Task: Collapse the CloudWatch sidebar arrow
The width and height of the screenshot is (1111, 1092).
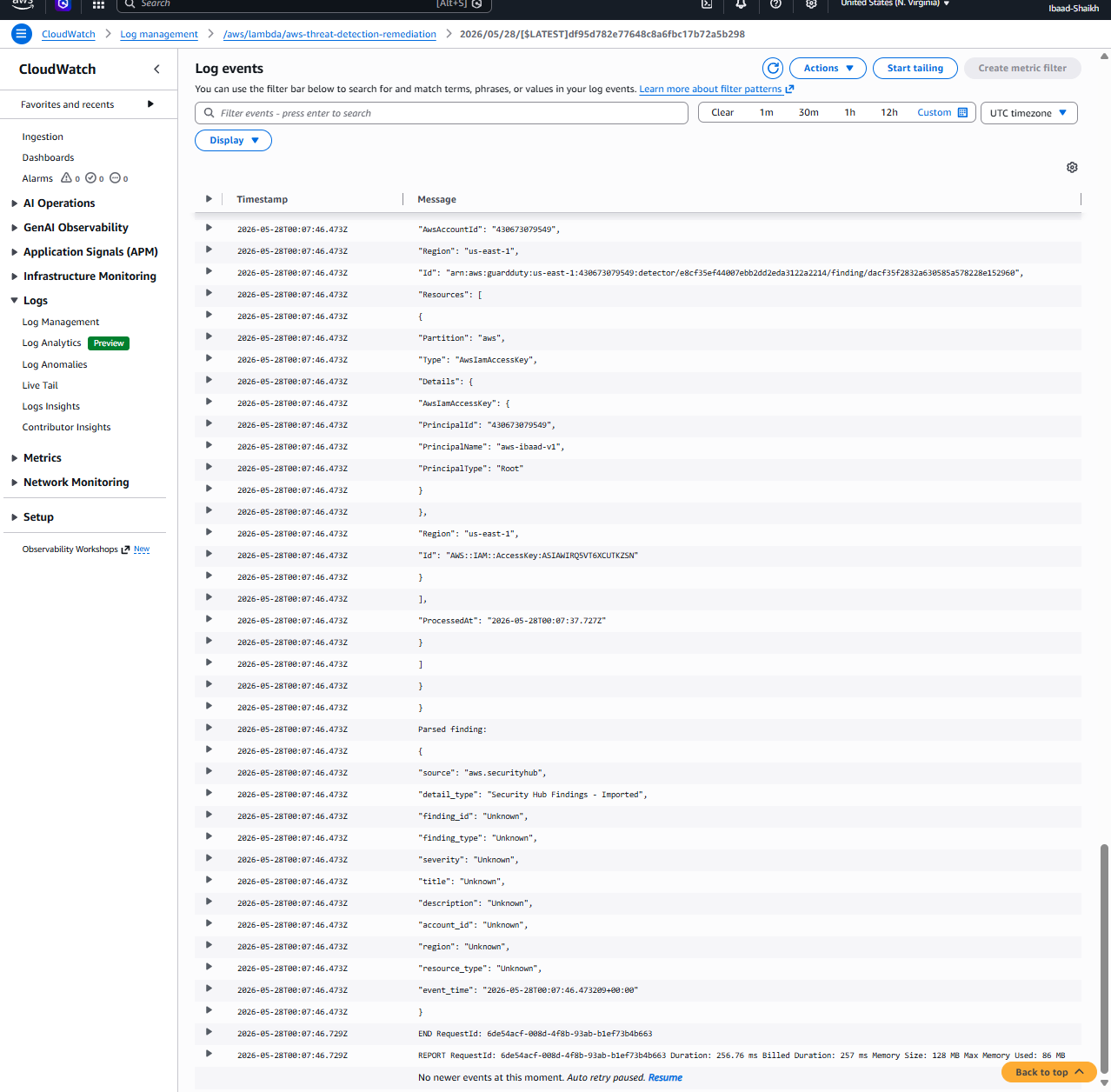Action: 156,69
